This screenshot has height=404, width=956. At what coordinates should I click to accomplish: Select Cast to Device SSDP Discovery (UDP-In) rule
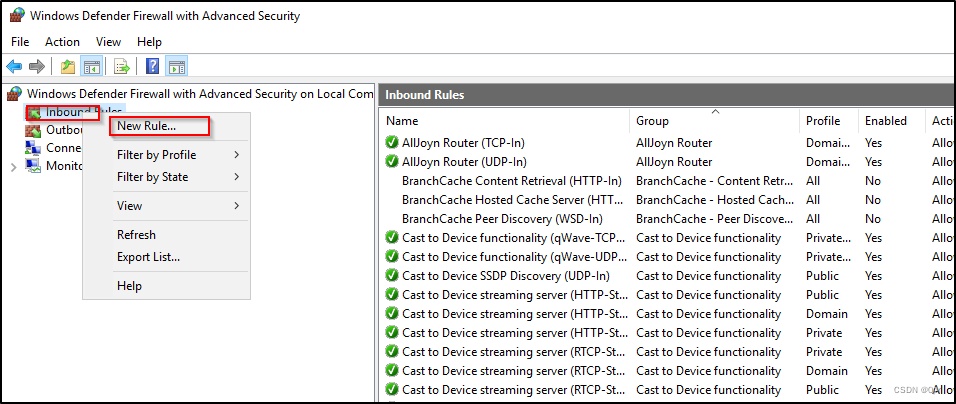pyautogui.click(x=505, y=275)
